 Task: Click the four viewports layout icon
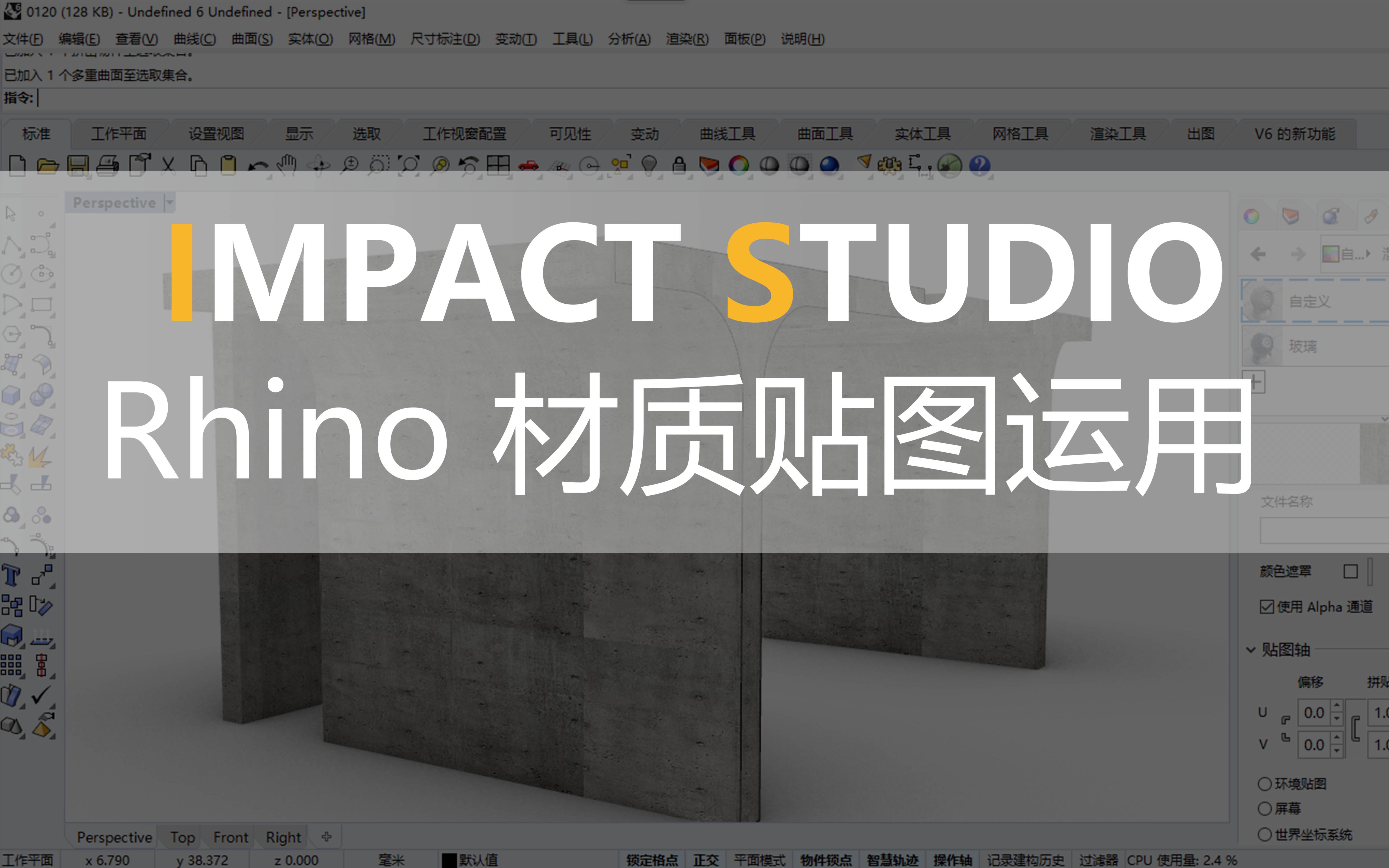coord(498,165)
